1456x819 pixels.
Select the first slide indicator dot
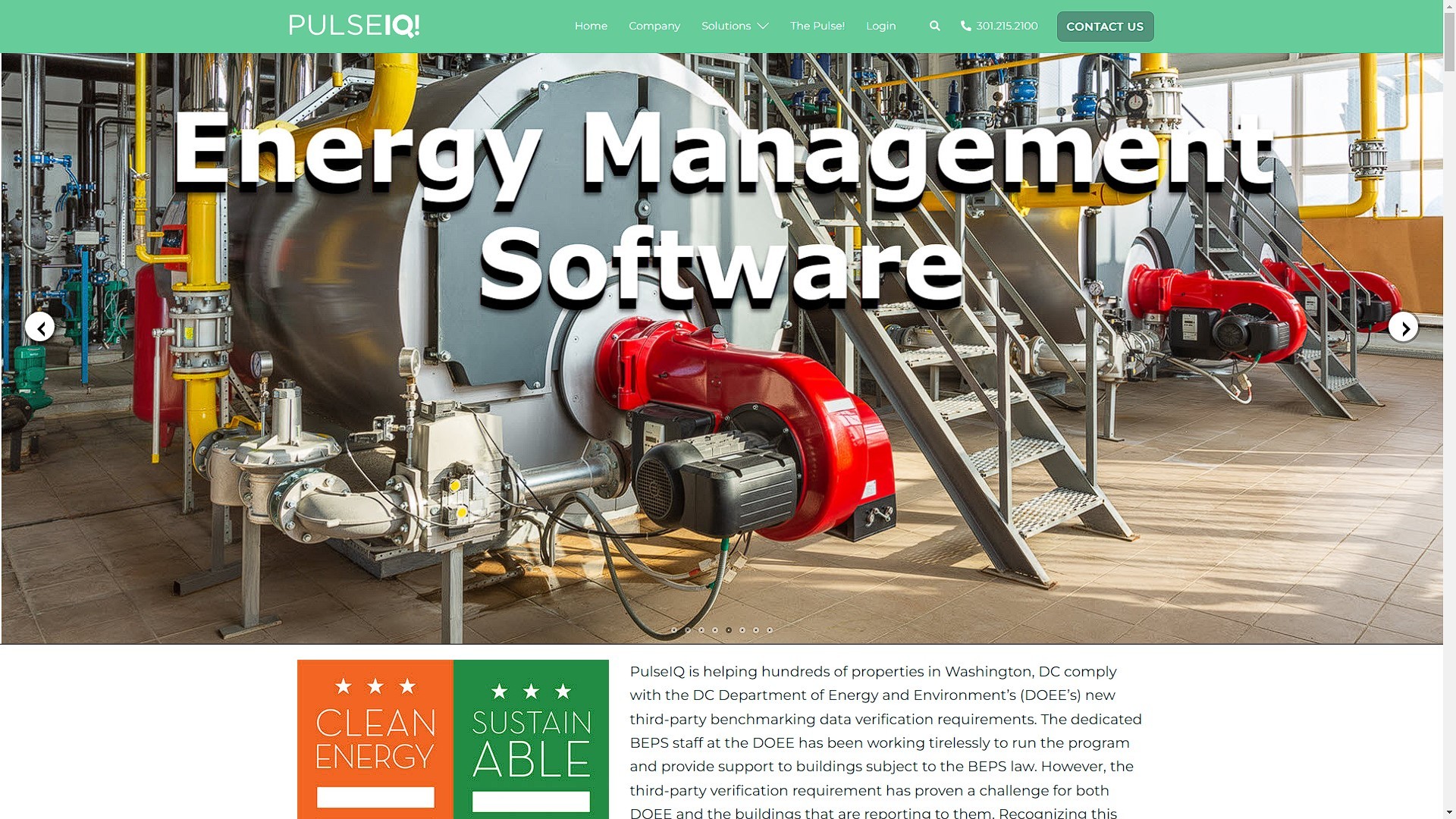click(674, 630)
